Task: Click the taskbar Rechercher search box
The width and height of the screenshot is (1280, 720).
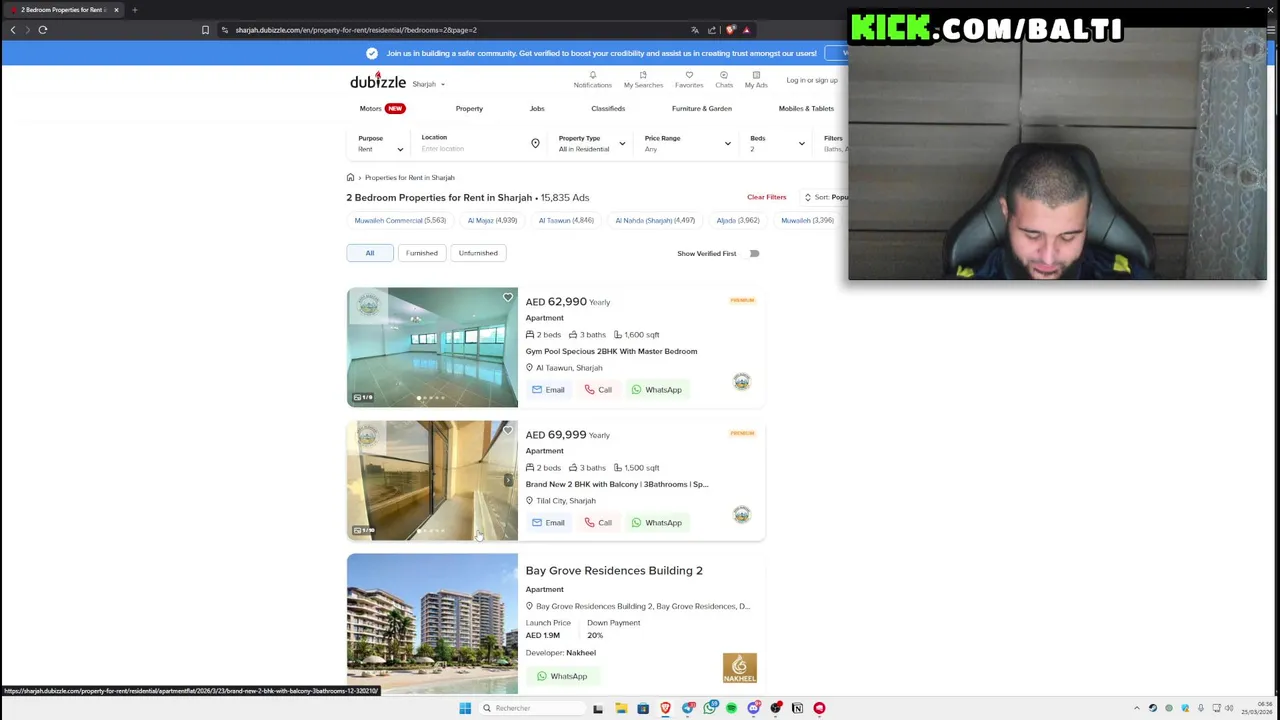Action: [530, 708]
